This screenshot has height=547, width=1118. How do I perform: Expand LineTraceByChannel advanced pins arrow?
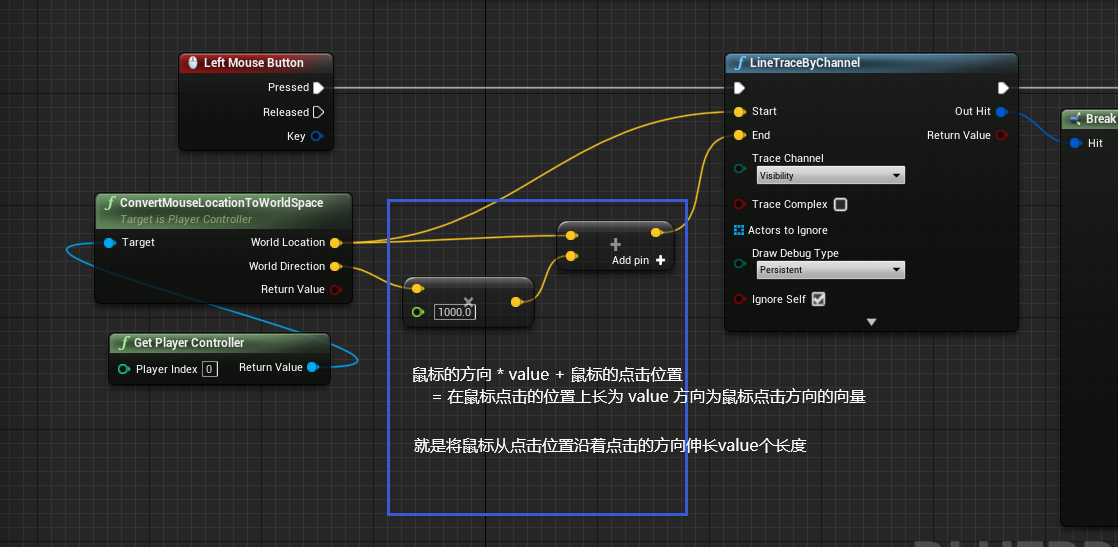point(871,322)
